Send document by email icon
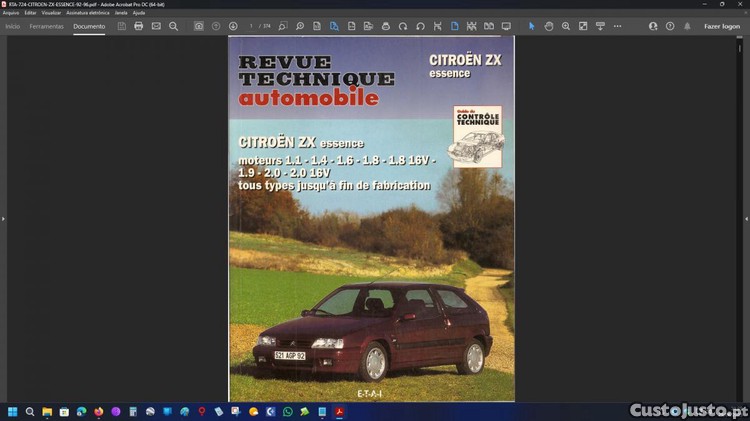Screen dimensions: 750x421 coord(156,26)
